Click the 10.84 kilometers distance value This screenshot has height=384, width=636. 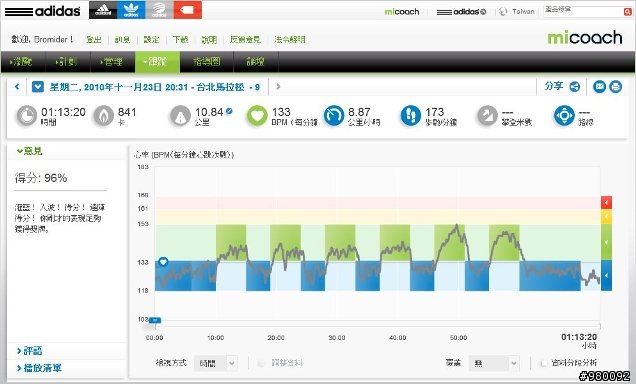209,112
